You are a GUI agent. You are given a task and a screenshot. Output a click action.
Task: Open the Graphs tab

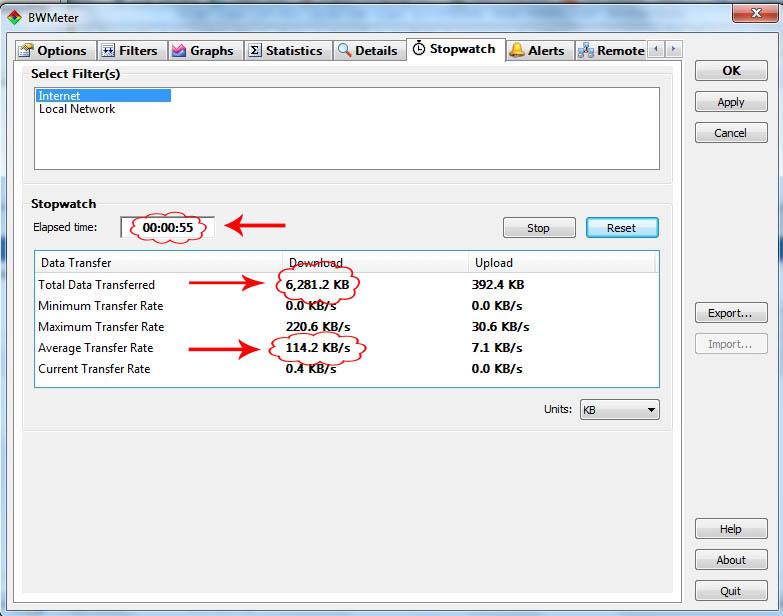tap(205, 50)
